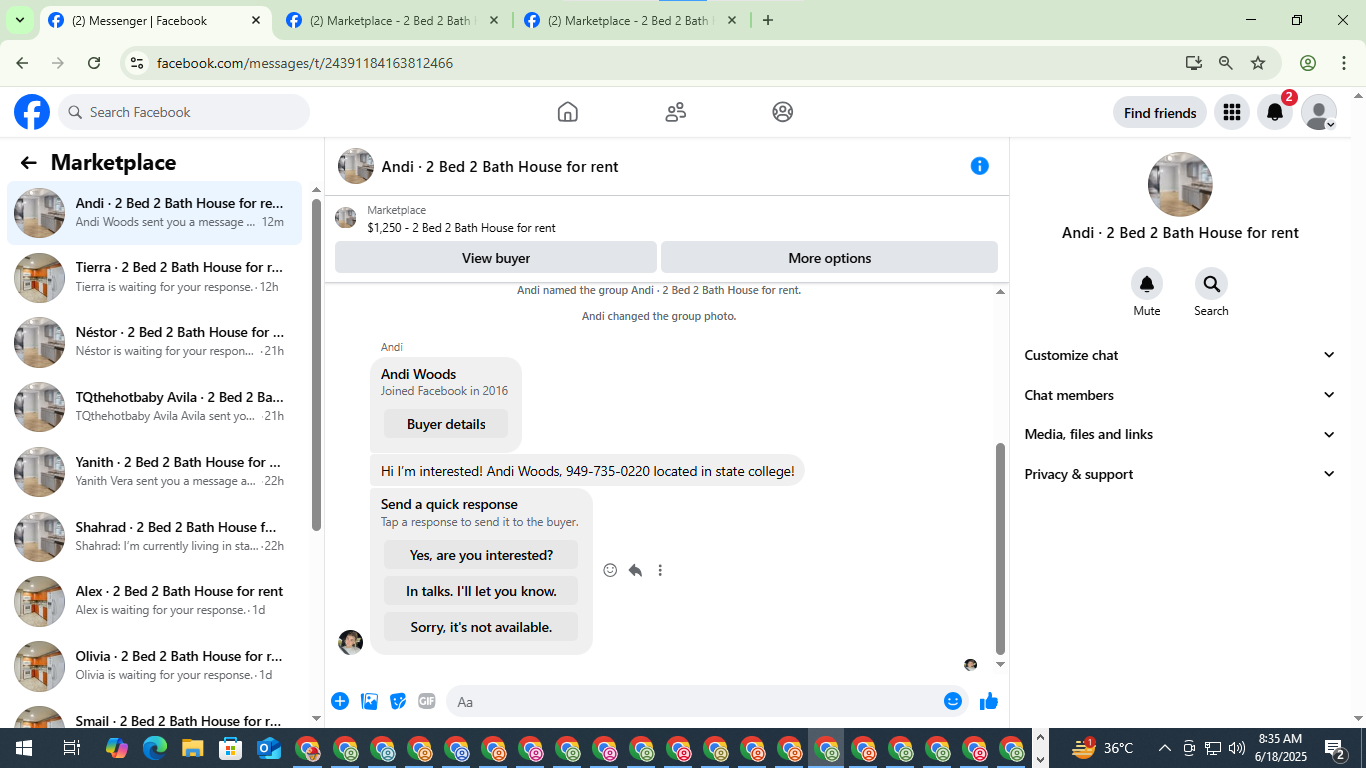This screenshot has height=768, width=1366.
Task: Open the Tierra conversation in the list
Action: 154,277
